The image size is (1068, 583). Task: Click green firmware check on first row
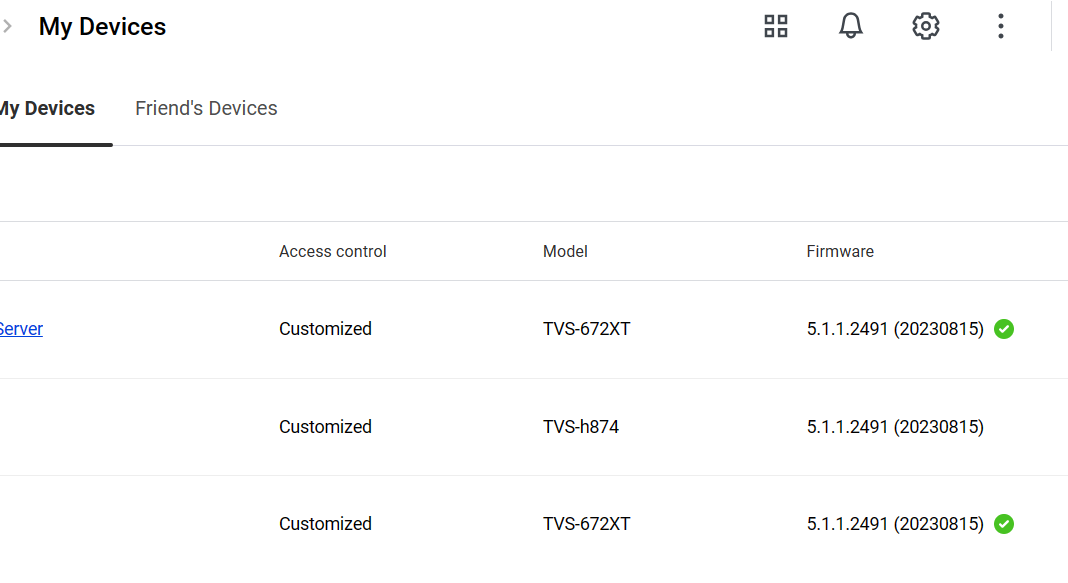1004,329
